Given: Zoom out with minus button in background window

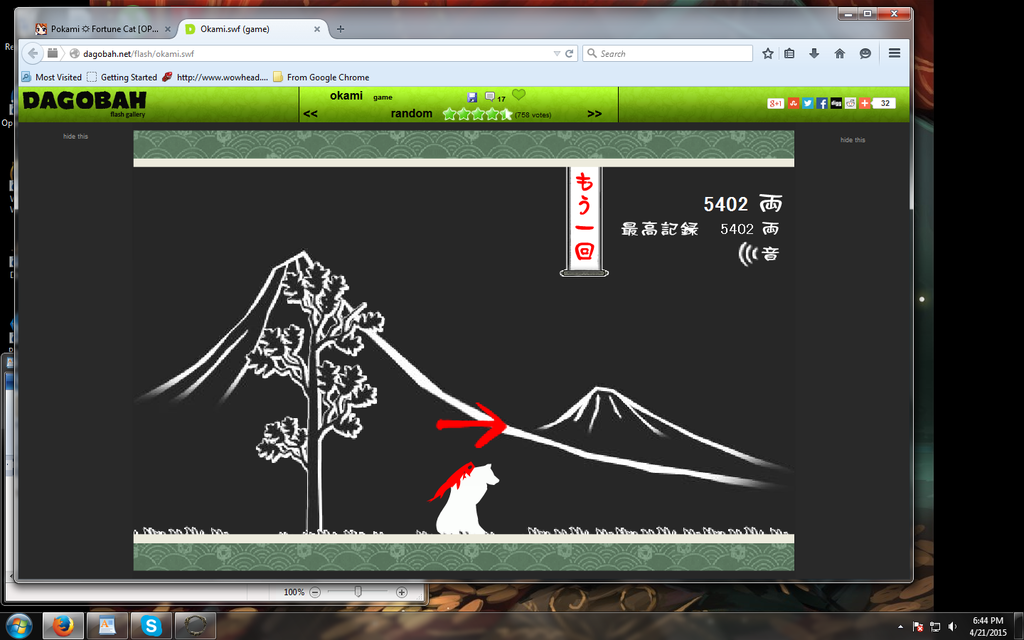Looking at the screenshot, I should [315, 592].
